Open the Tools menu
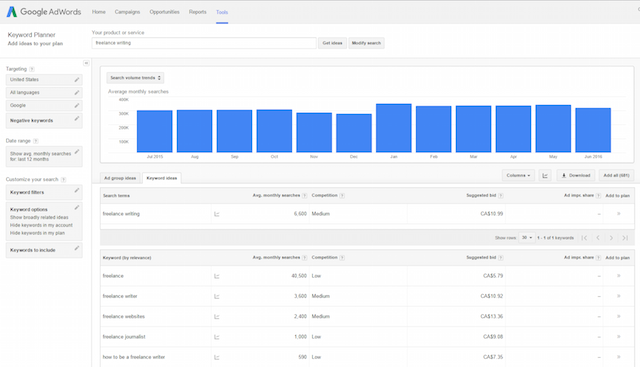This screenshot has height=367, width=640. [x=222, y=12]
